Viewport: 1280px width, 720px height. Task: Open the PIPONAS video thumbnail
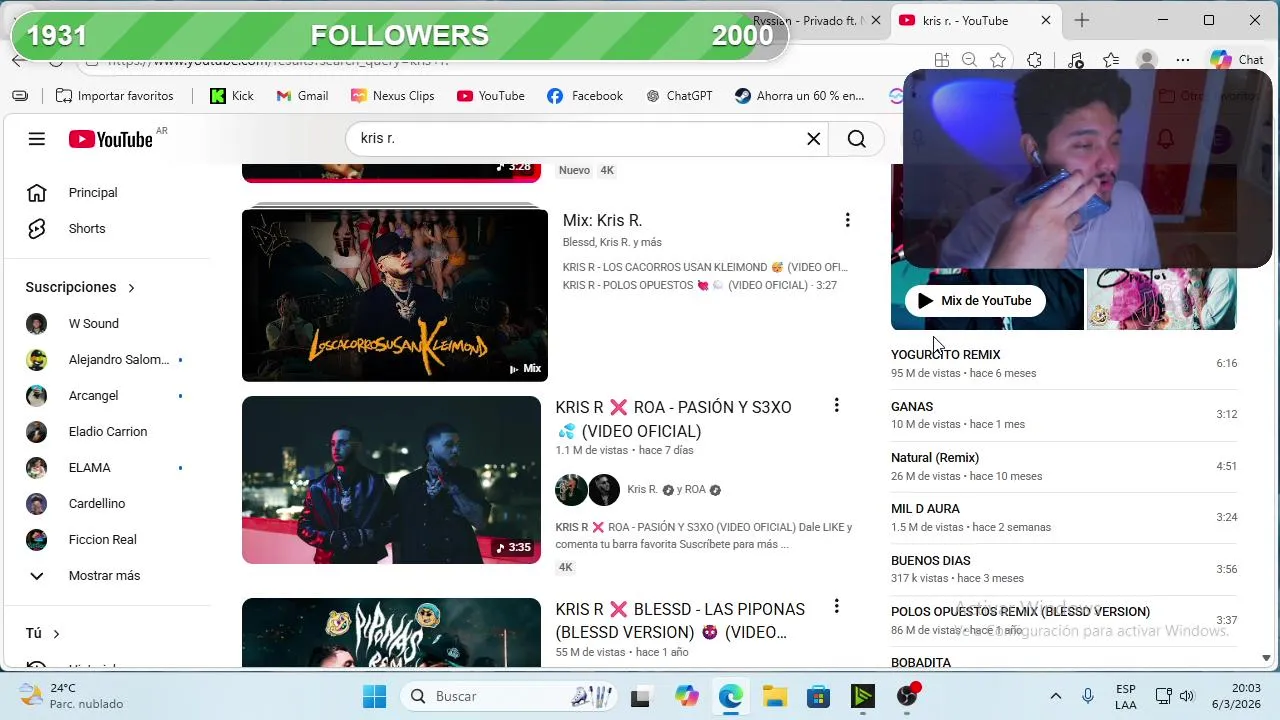(x=391, y=632)
